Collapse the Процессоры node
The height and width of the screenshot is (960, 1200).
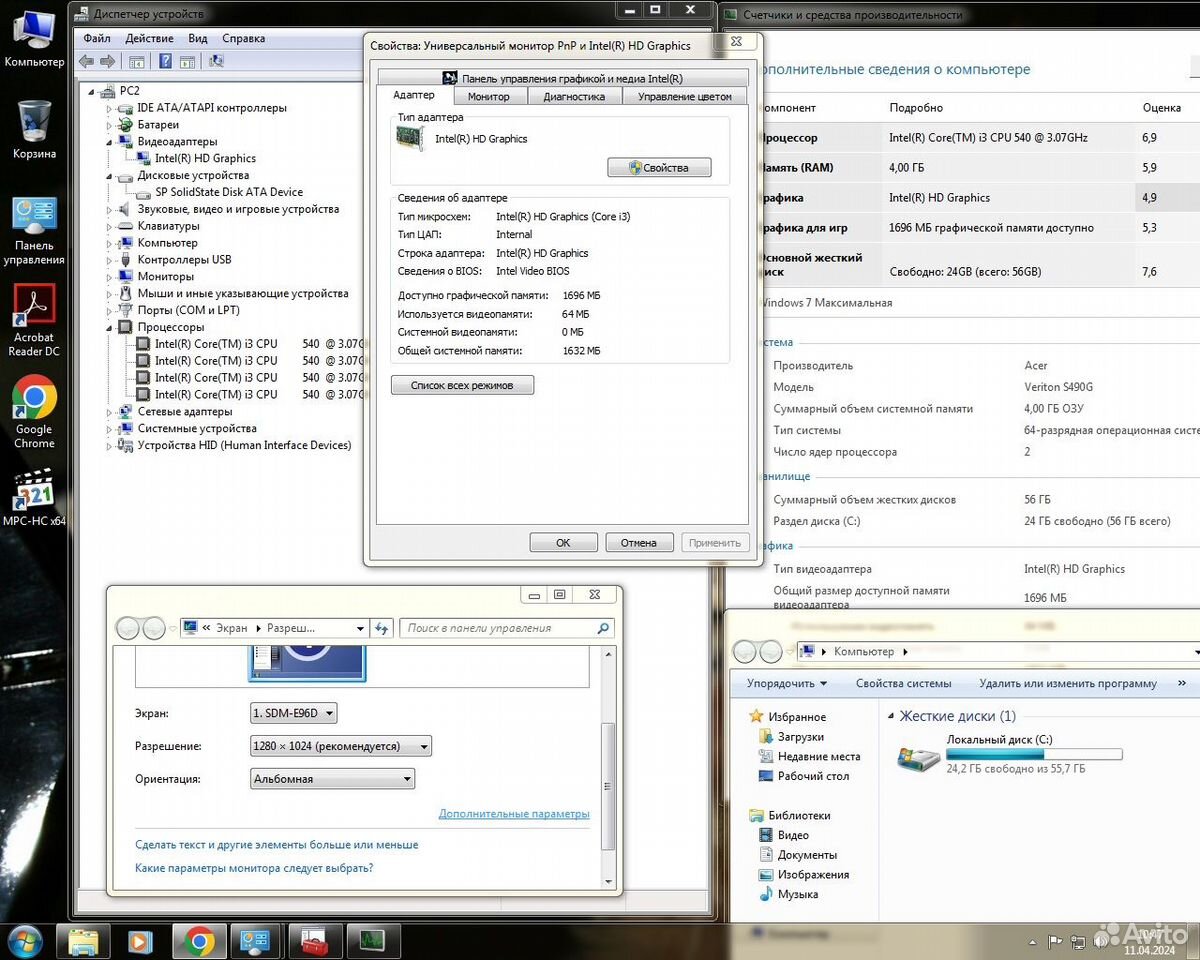click(x=110, y=327)
